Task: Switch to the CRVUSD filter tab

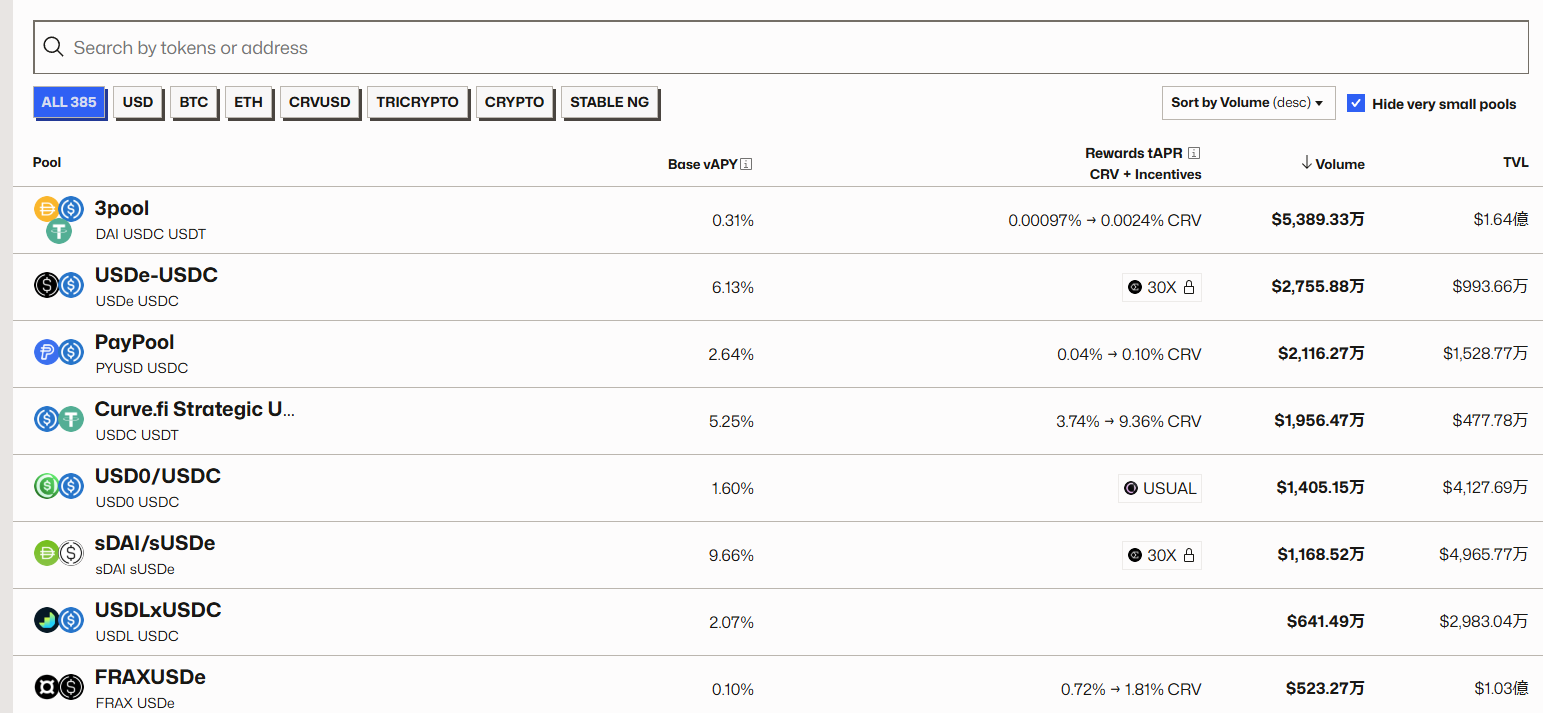Action: click(320, 102)
